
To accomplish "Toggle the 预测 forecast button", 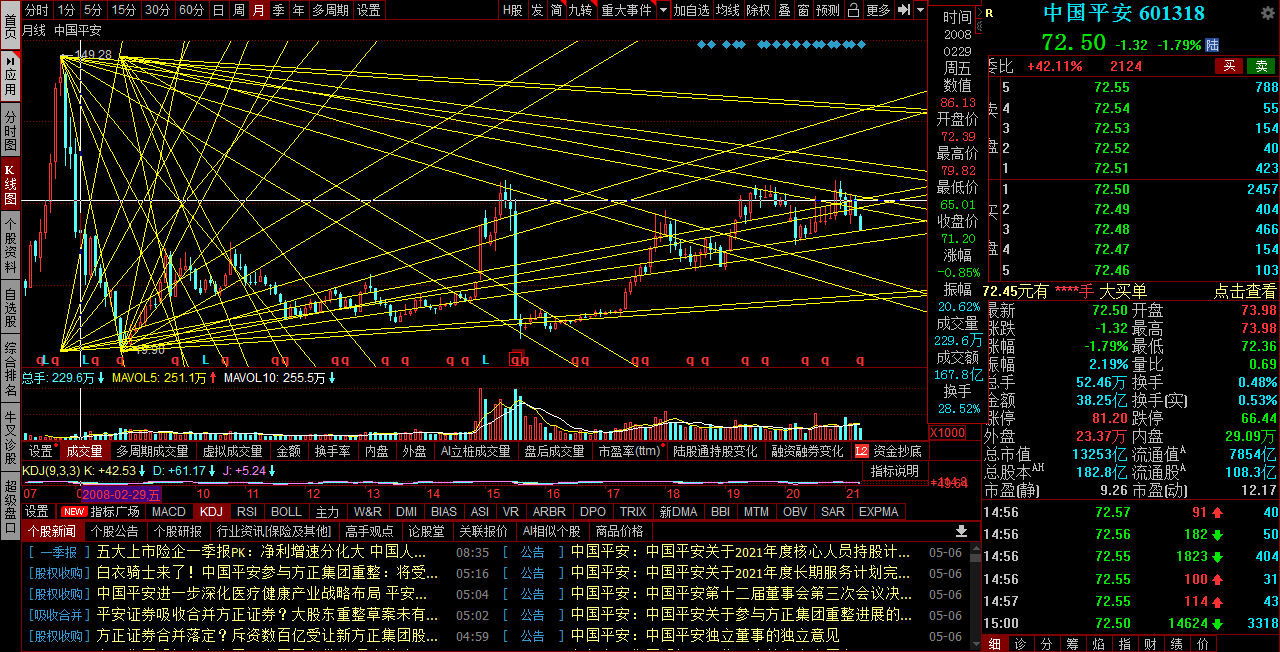I will (x=828, y=10).
